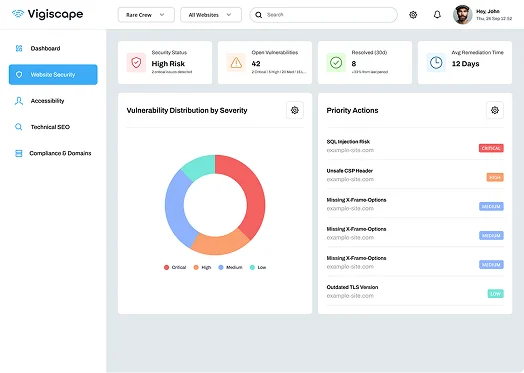The width and height of the screenshot is (524, 373).
Task: Click the All Websites dropdown chevron
Action: coord(229,15)
